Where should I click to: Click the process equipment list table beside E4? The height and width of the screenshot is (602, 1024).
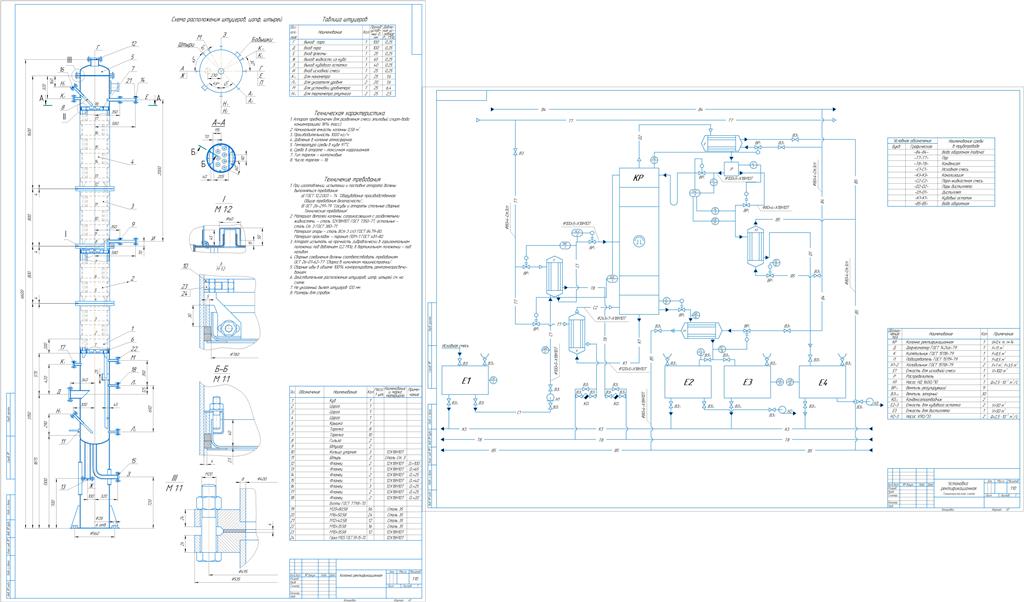952,374
